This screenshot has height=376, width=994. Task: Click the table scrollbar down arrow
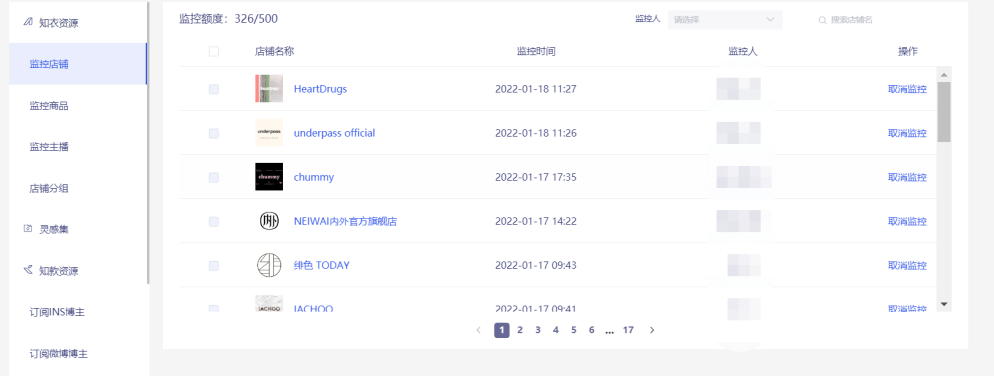tap(944, 304)
